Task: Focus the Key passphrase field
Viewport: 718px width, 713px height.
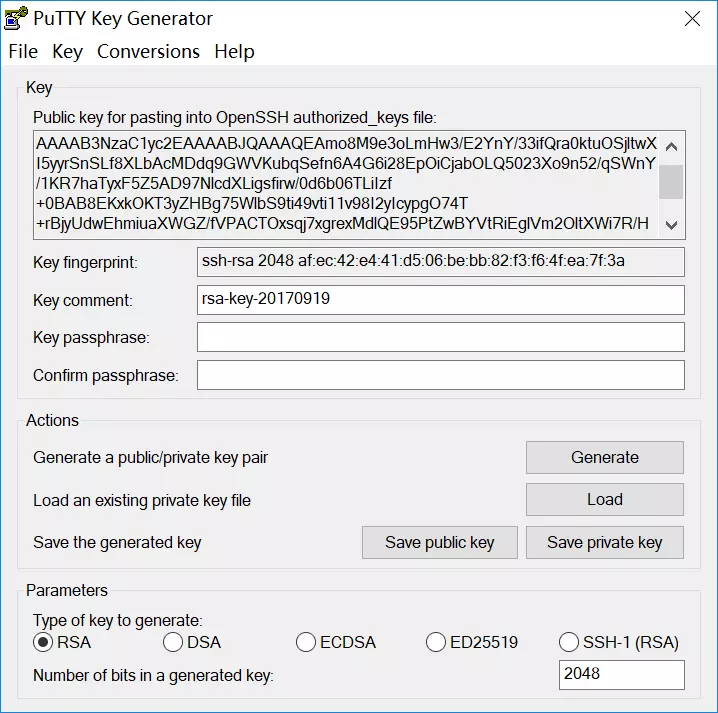Action: pos(441,337)
